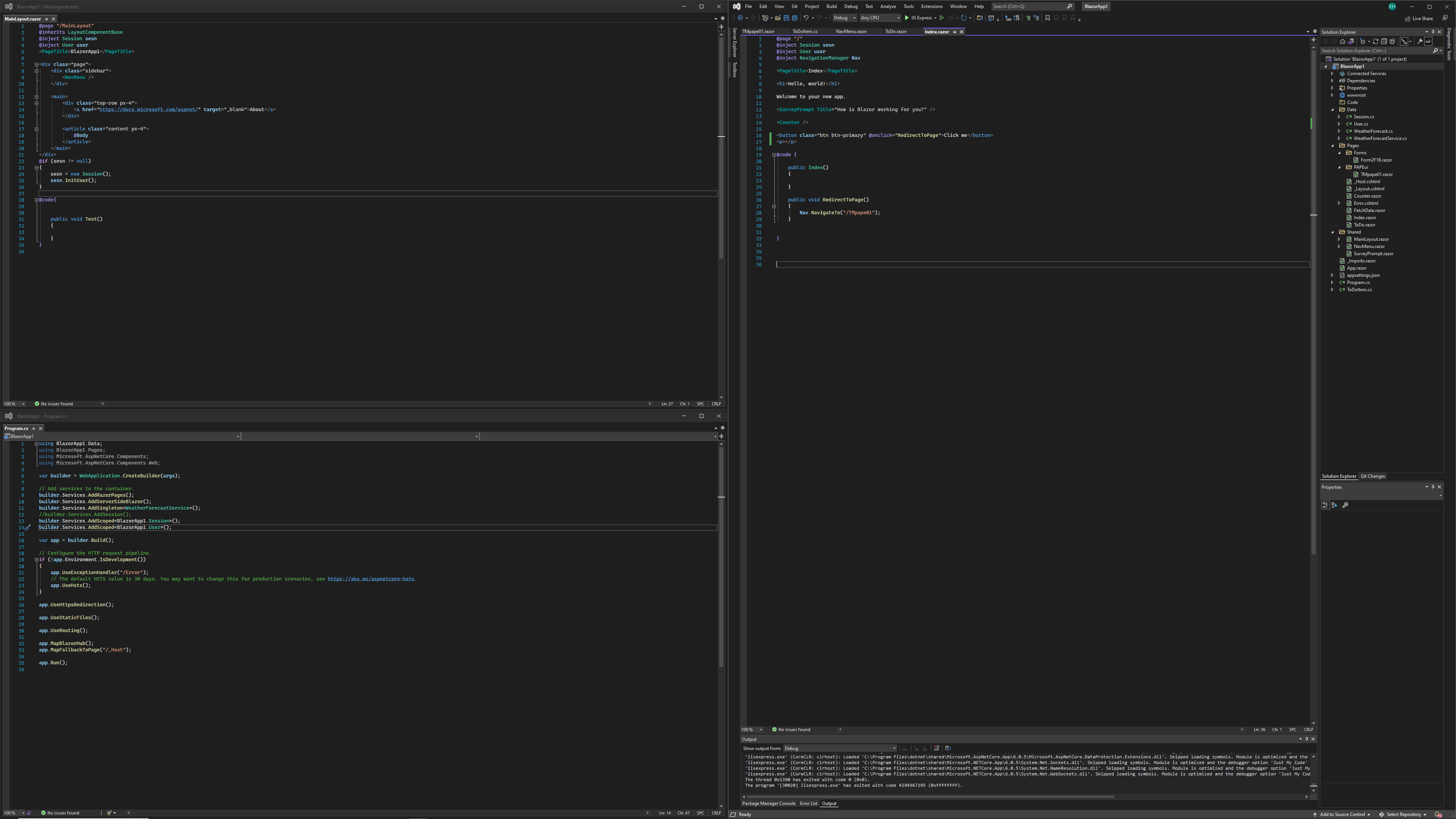The image size is (1456, 819).
Task: Clear All in Output window toolbar
Action: [937, 748]
